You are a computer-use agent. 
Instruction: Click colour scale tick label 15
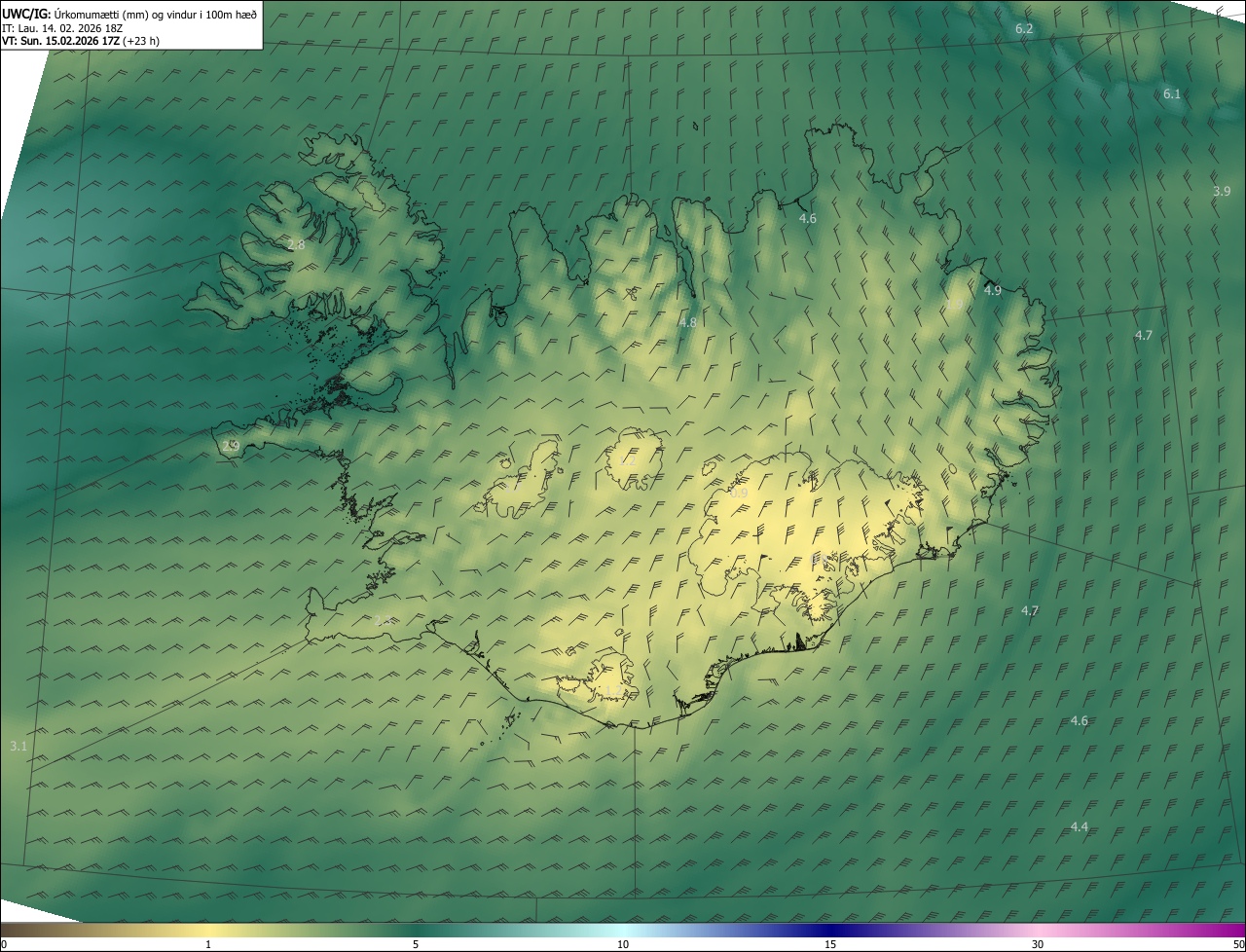click(830, 944)
